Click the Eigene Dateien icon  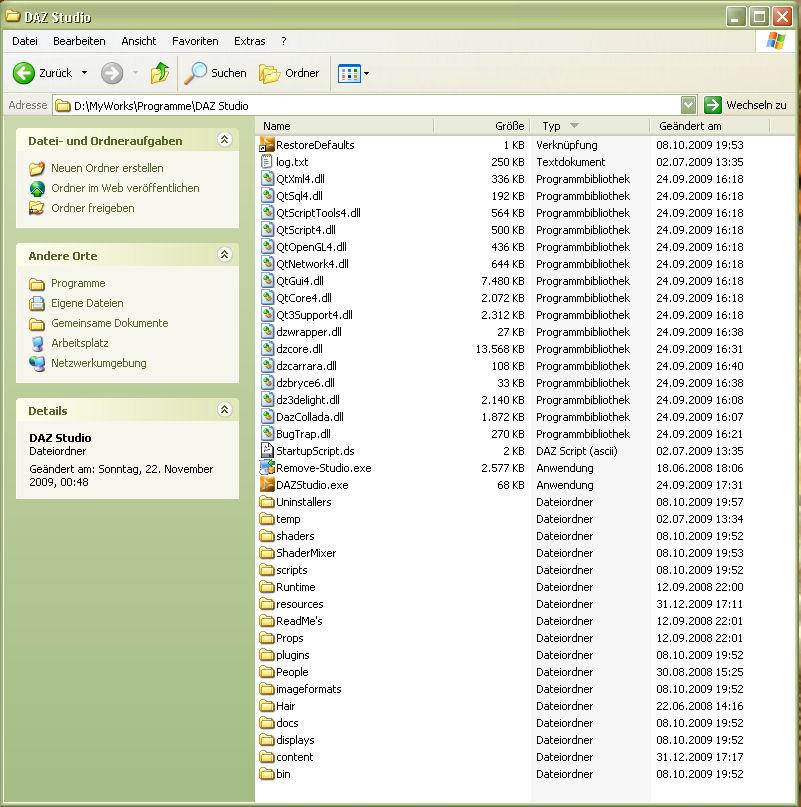[x=37, y=303]
